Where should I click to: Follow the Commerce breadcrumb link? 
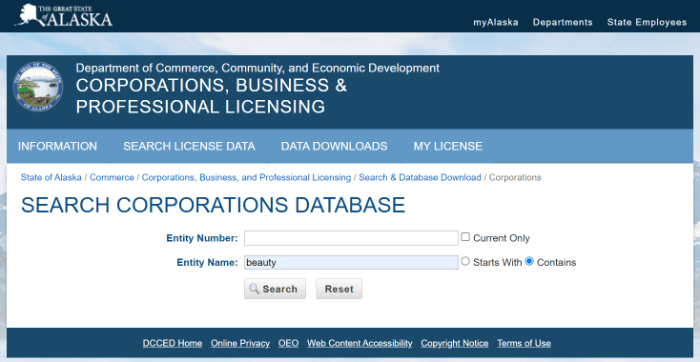coord(112,178)
